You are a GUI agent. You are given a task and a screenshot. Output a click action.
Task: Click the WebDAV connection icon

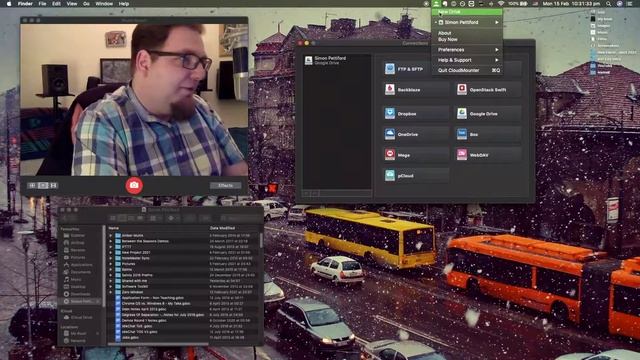pos(462,155)
